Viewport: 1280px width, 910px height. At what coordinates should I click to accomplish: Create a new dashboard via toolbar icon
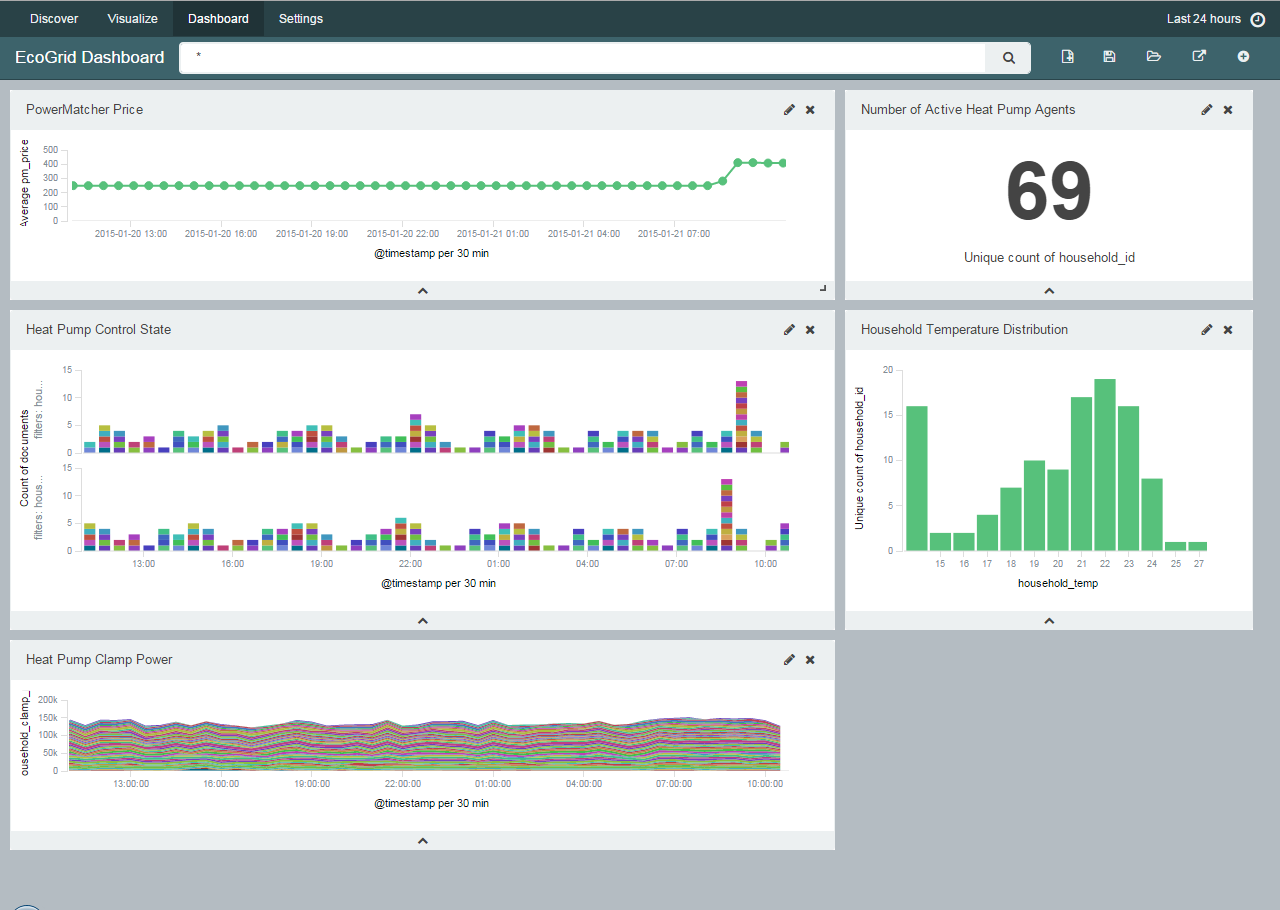(1067, 57)
